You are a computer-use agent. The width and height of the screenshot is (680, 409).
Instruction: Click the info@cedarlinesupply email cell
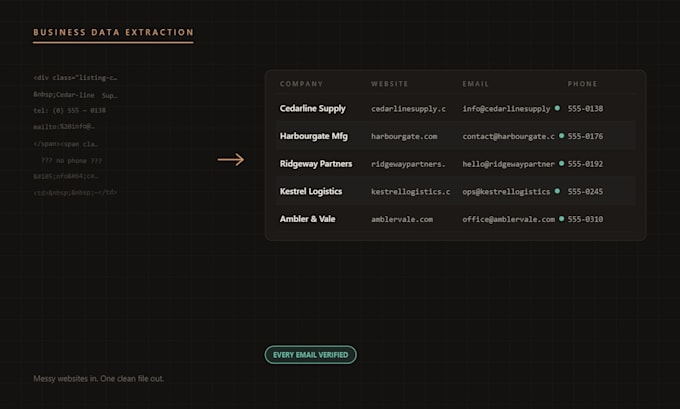pyautogui.click(x=506, y=109)
